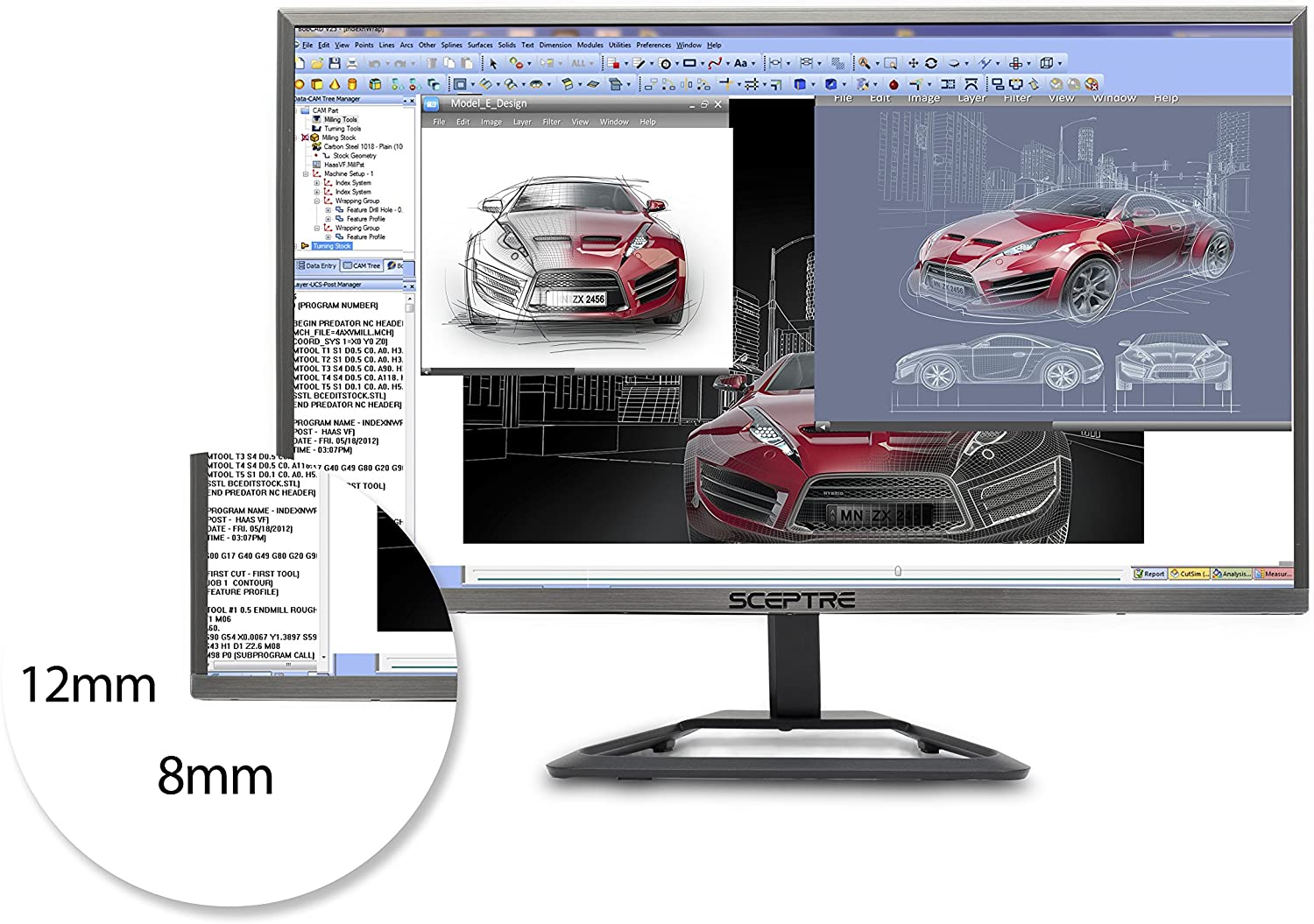Expand the first Index System node
The width and height of the screenshot is (1314, 924).
(317, 183)
